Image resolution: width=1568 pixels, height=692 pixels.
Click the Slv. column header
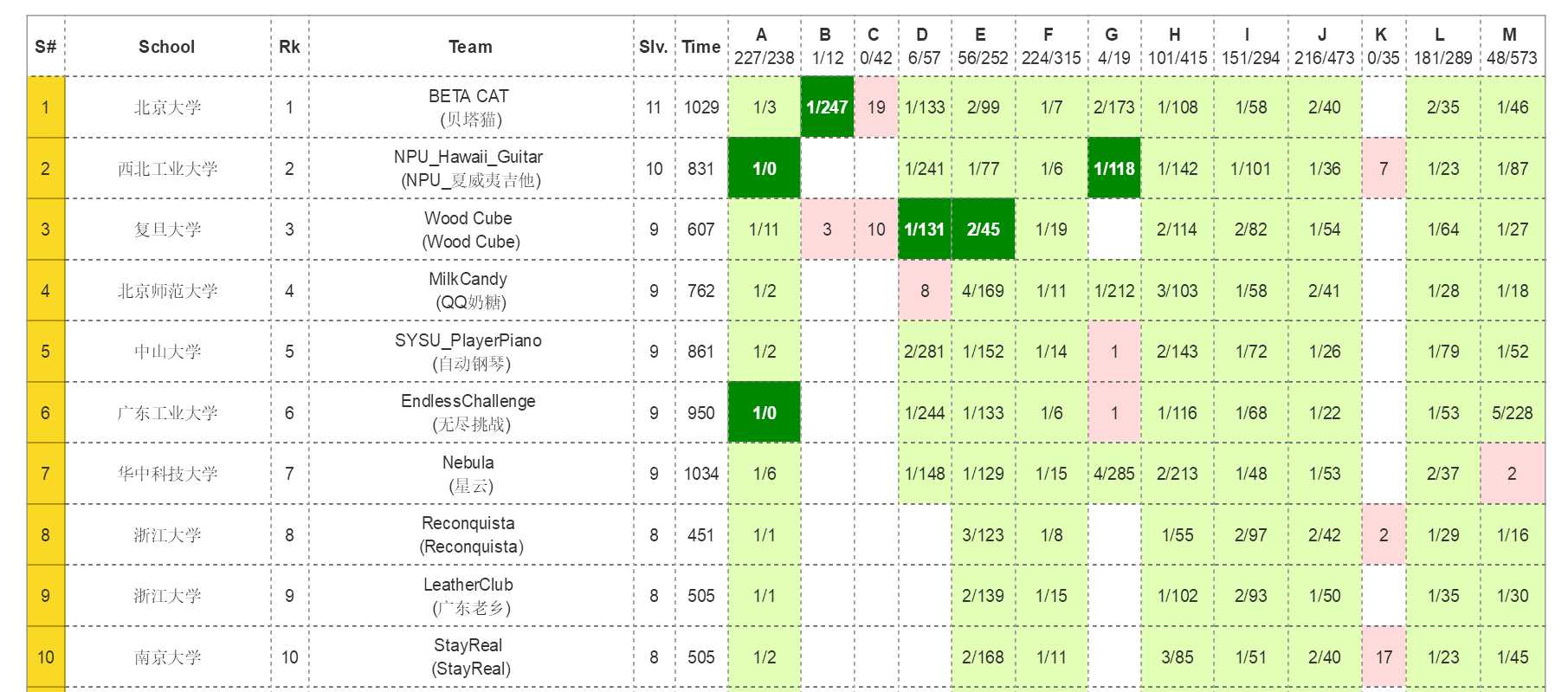coord(654,47)
